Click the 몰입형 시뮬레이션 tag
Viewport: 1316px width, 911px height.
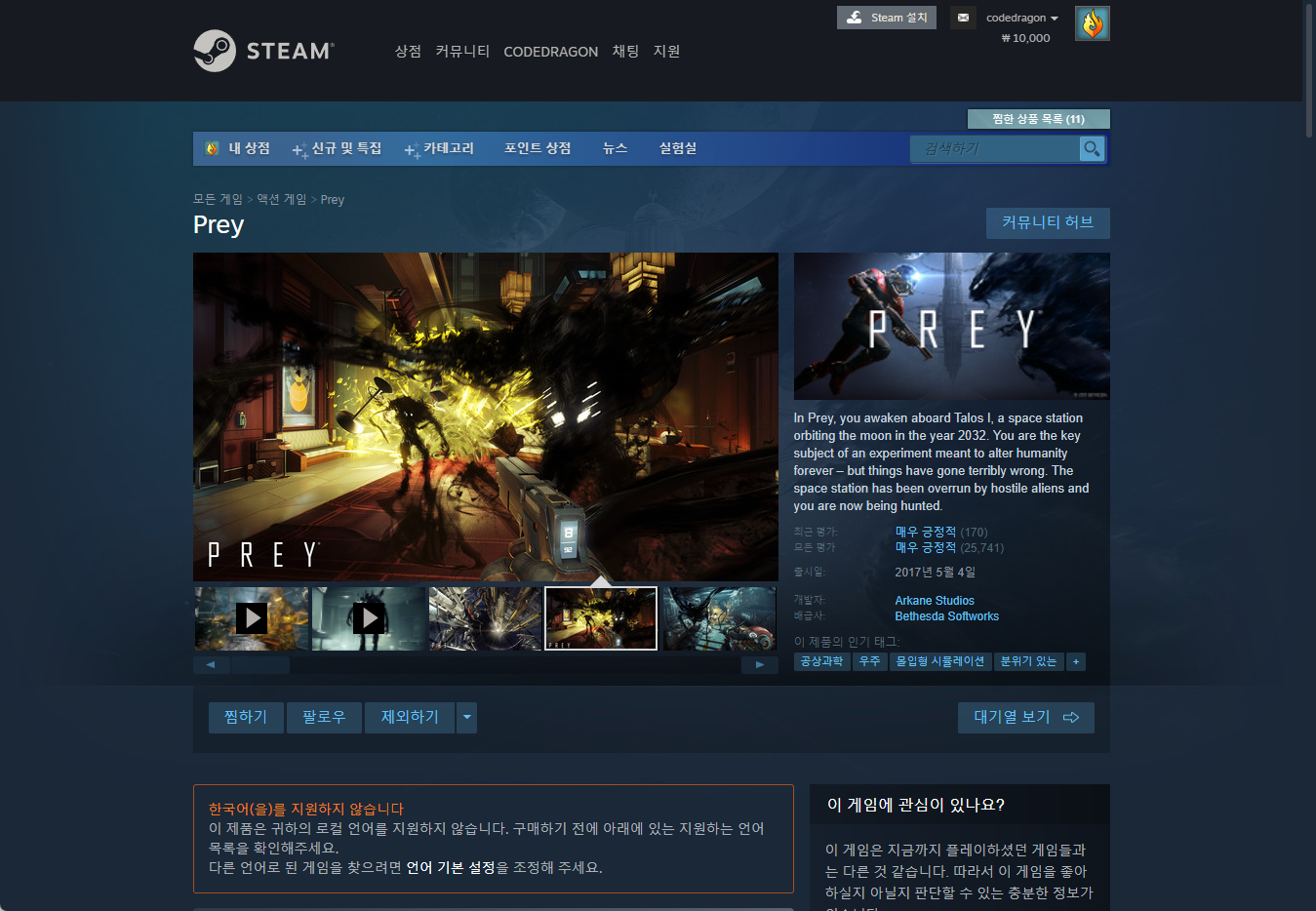(x=940, y=661)
